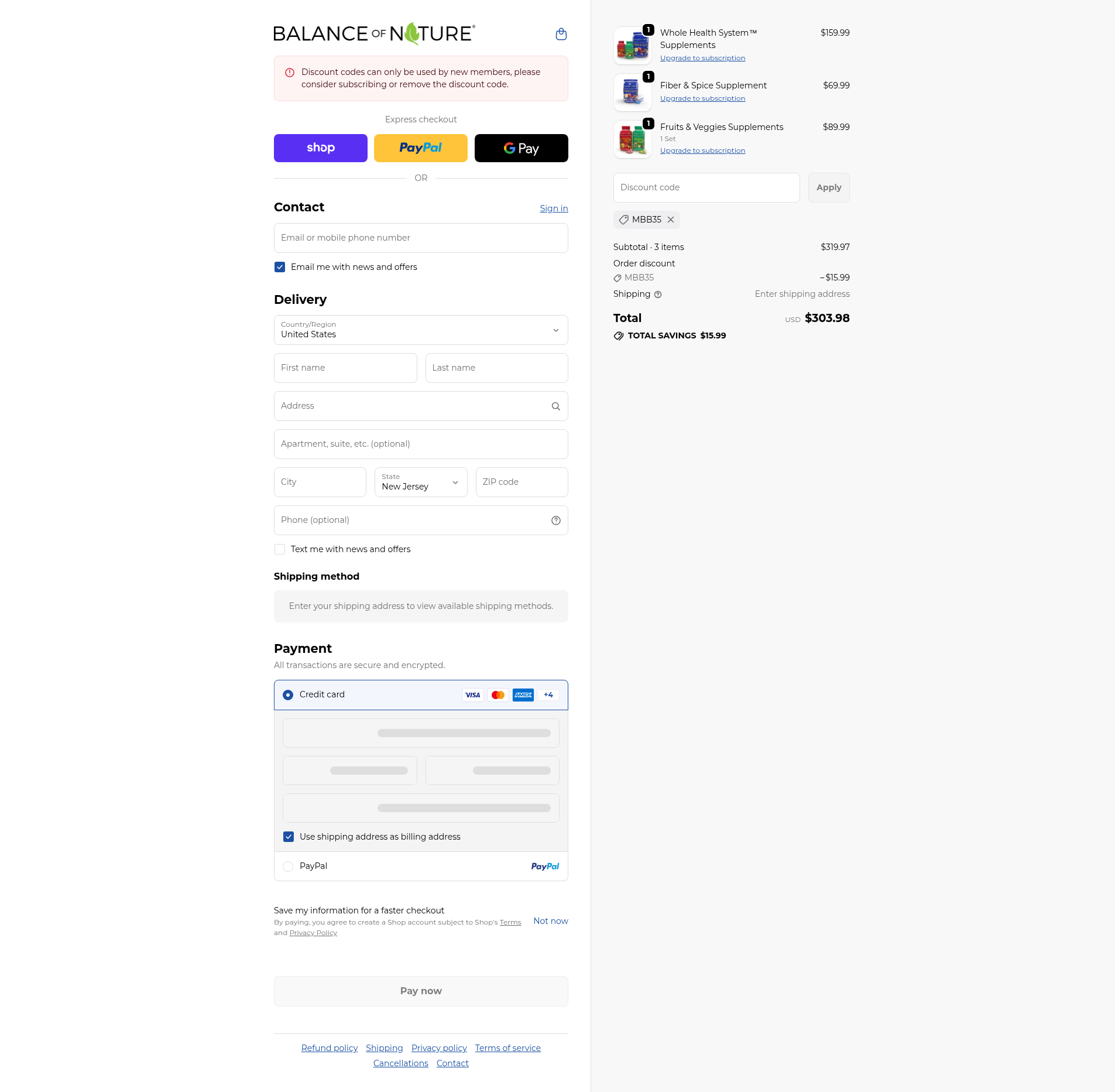Image resolution: width=1115 pixels, height=1092 pixels.
Task: Click the Amex card icon
Action: [523, 695]
